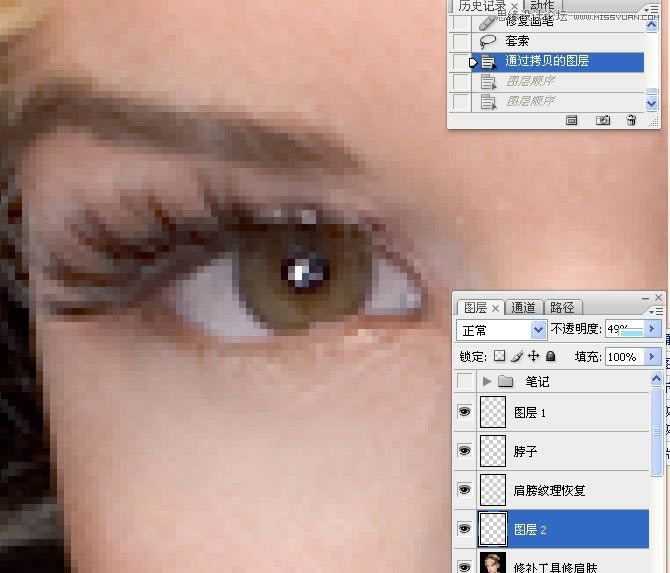Toggle visibility of the 脖子 layer
The height and width of the screenshot is (573, 670).
coord(464,451)
